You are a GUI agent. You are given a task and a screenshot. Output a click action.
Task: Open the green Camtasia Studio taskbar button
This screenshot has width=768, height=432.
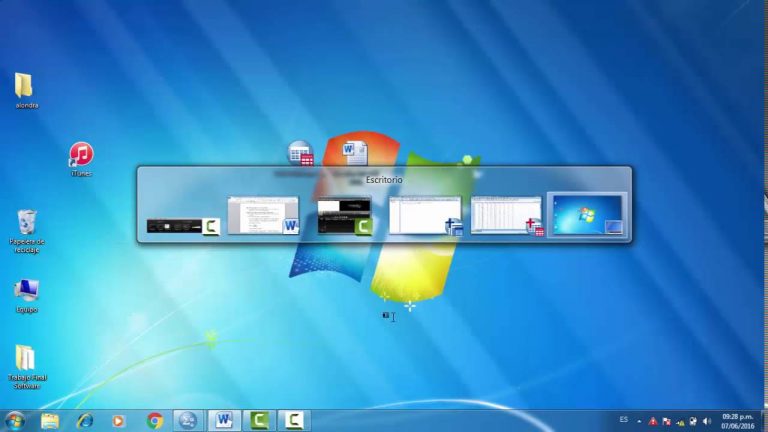click(x=259, y=420)
